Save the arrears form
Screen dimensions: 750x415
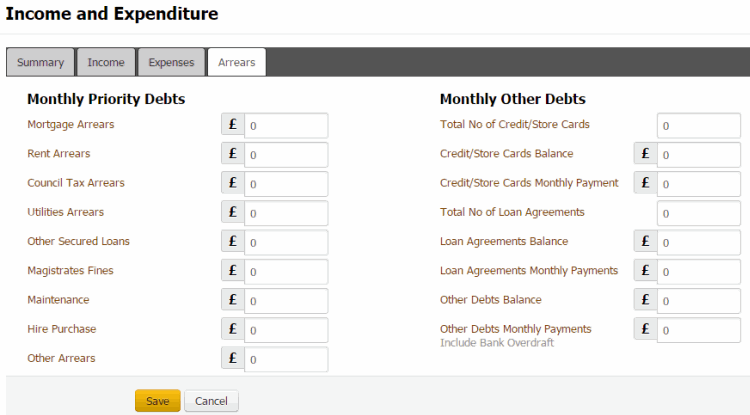point(158,401)
